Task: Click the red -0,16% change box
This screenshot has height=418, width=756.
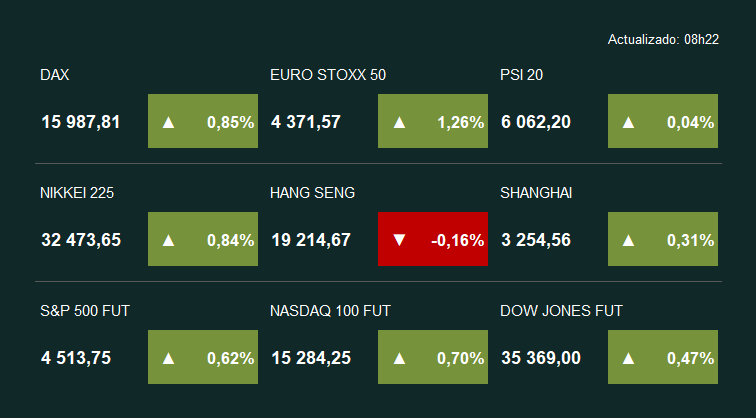Action: pos(433,240)
